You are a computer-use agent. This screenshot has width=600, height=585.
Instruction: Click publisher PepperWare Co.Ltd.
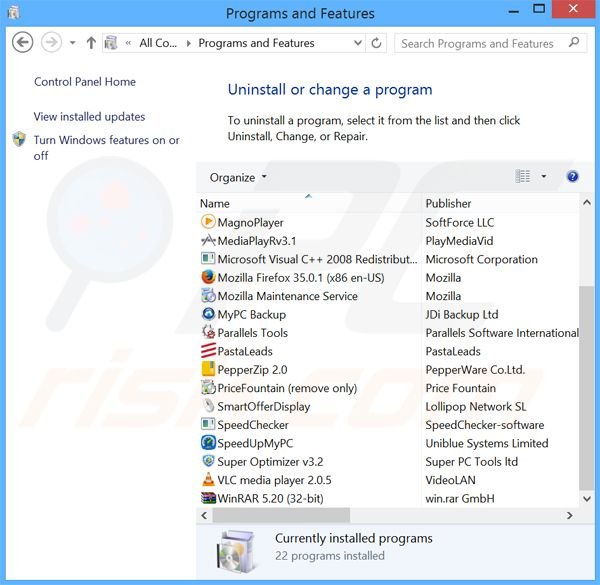(x=475, y=370)
